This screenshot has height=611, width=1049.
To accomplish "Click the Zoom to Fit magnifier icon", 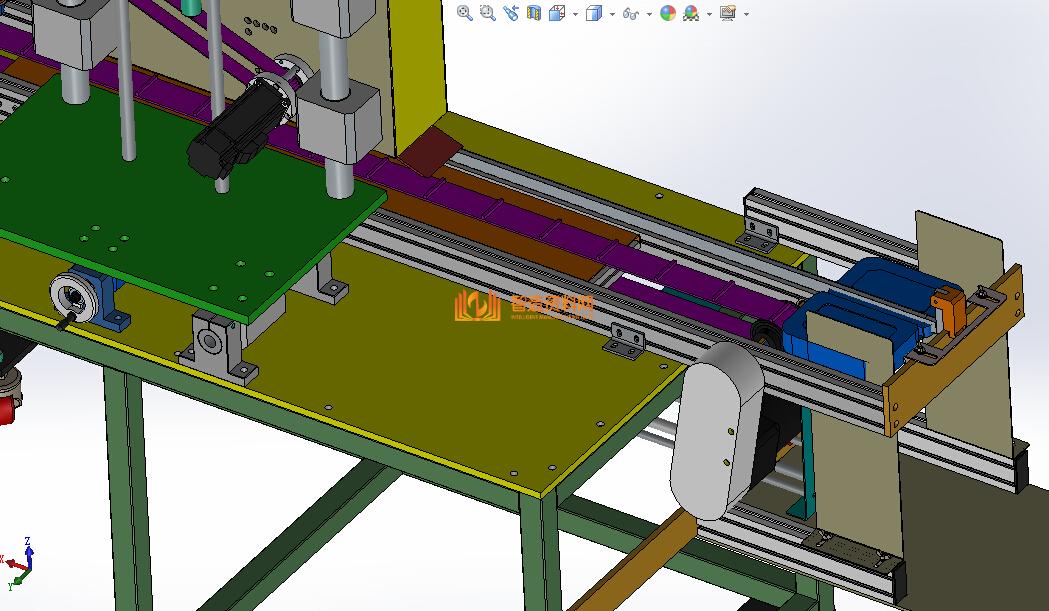I will [464, 13].
